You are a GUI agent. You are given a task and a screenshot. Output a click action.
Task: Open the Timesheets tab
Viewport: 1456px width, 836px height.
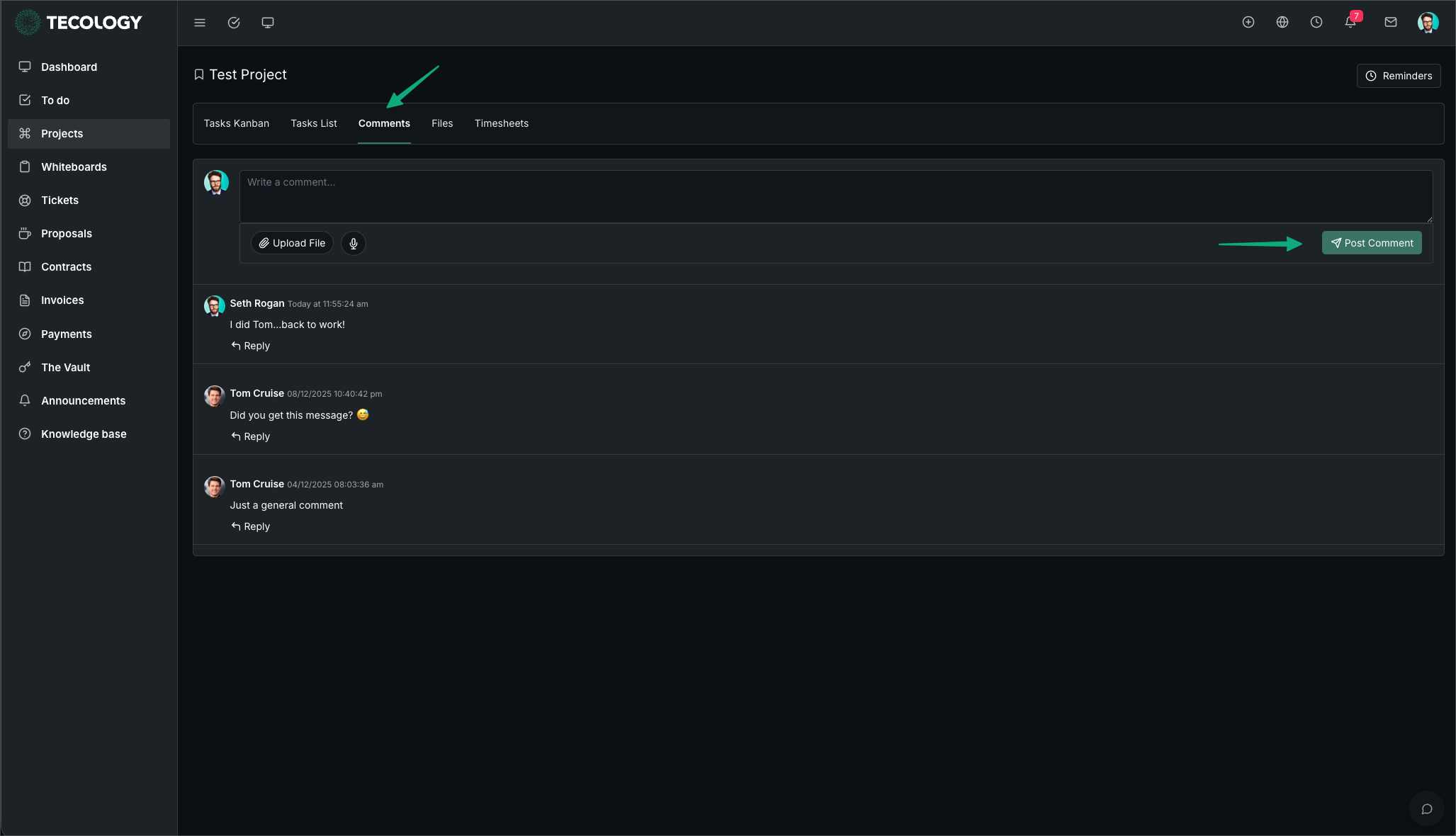tap(502, 123)
